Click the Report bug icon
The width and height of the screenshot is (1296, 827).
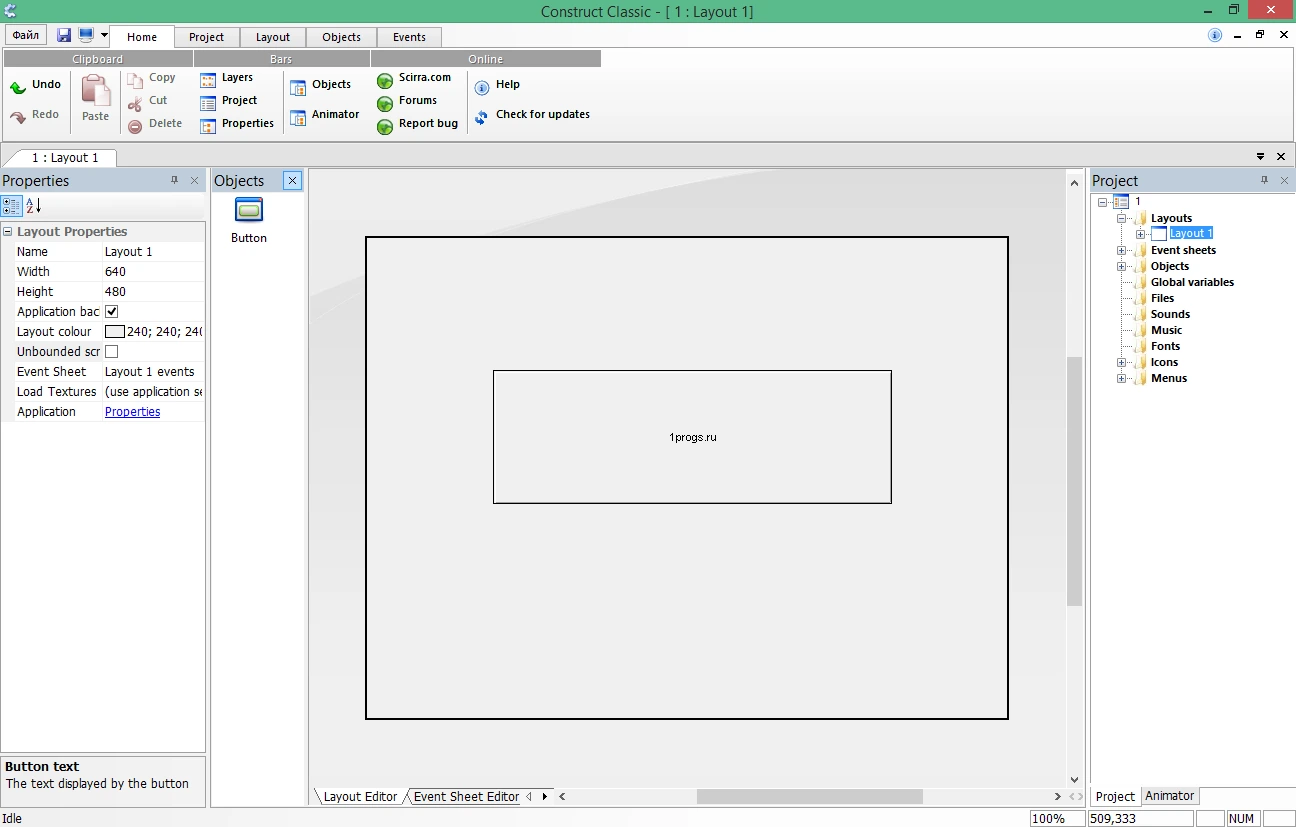(385, 126)
